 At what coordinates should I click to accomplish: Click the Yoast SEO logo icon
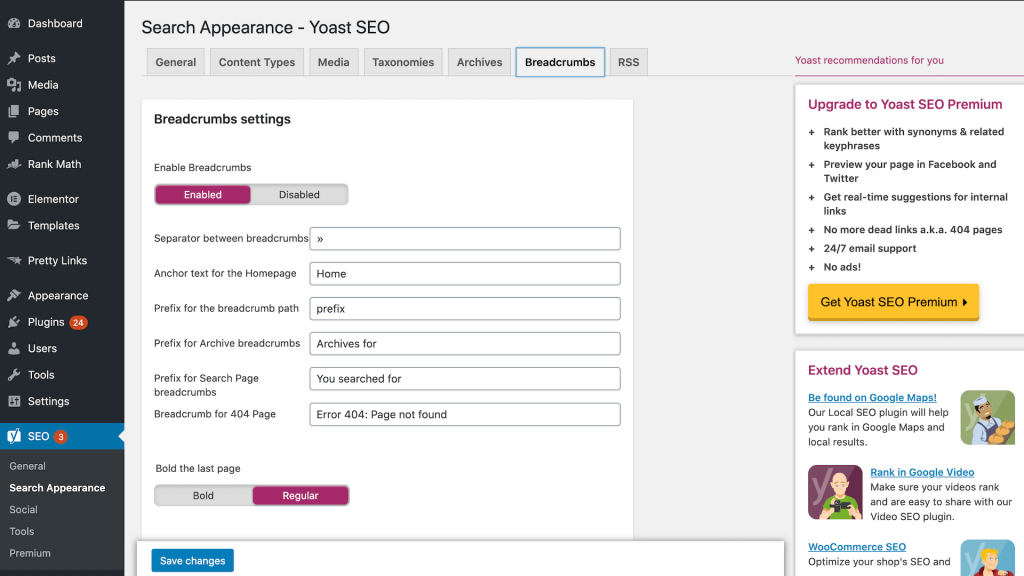14,436
